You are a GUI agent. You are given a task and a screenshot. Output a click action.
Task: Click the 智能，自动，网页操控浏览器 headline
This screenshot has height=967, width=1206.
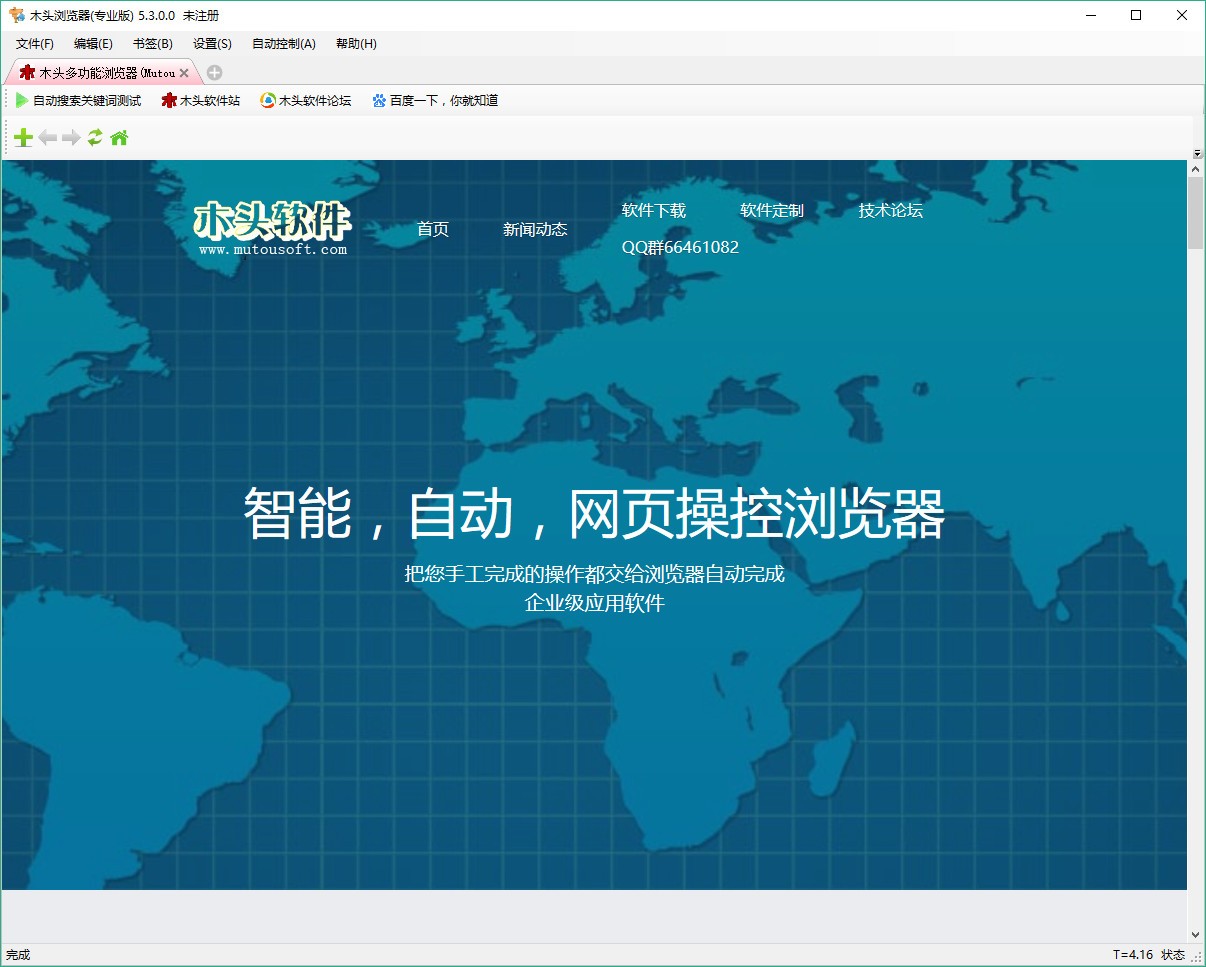click(x=594, y=514)
